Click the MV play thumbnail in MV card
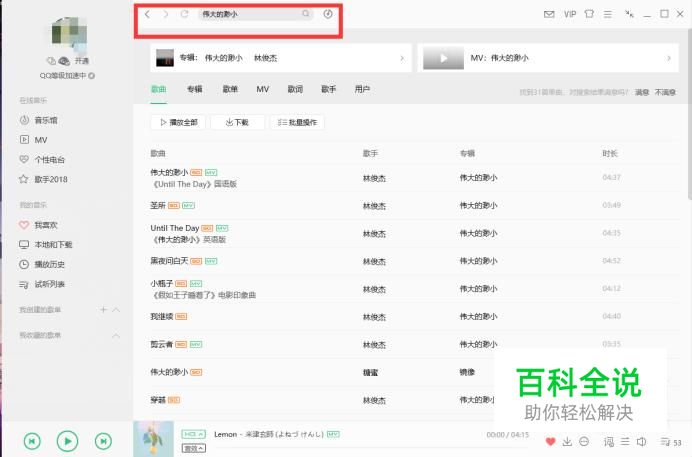The width and height of the screenshot is (692, 457). click(443, 58)
